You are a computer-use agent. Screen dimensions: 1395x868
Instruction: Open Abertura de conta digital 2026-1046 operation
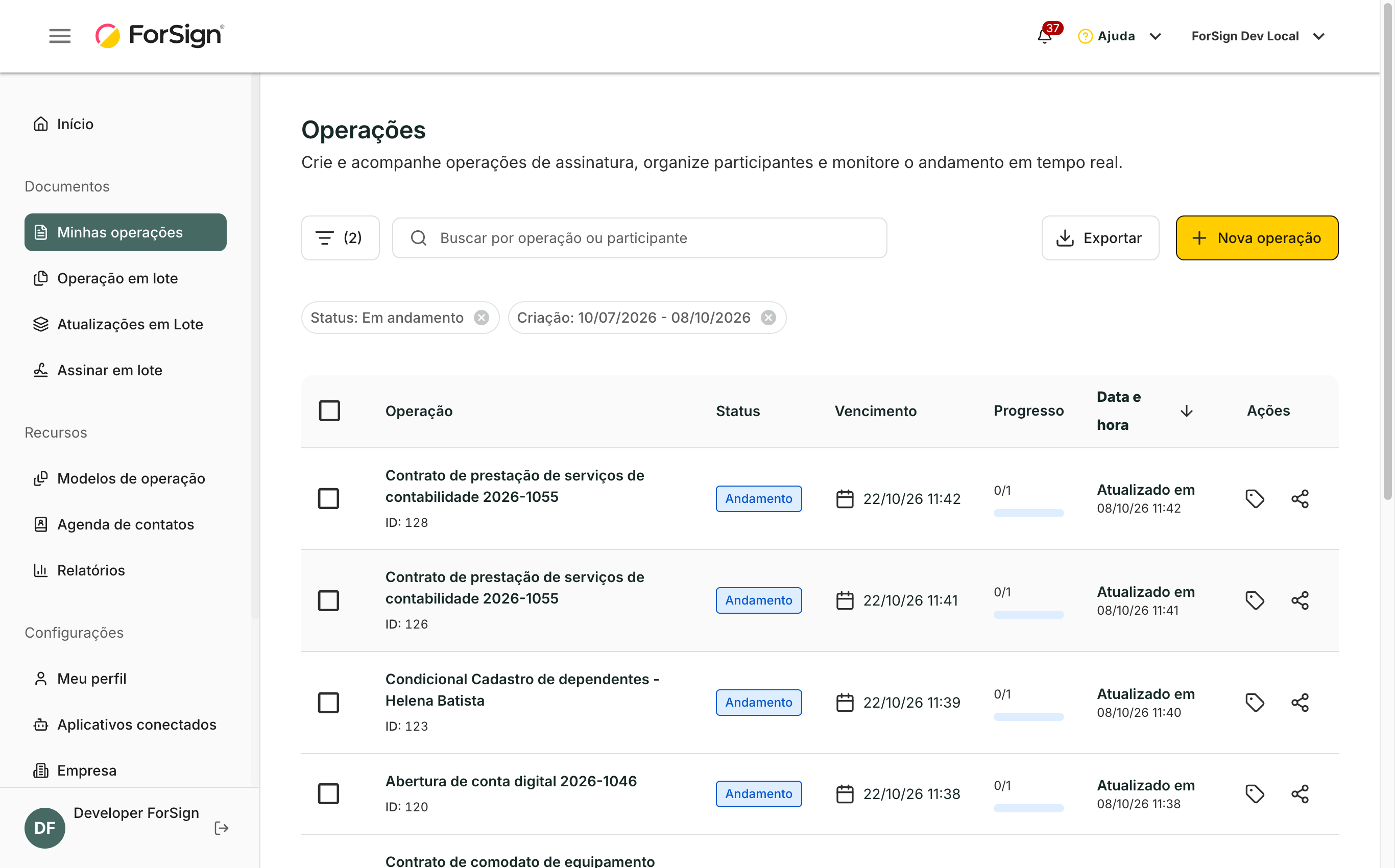coord(511,781)
